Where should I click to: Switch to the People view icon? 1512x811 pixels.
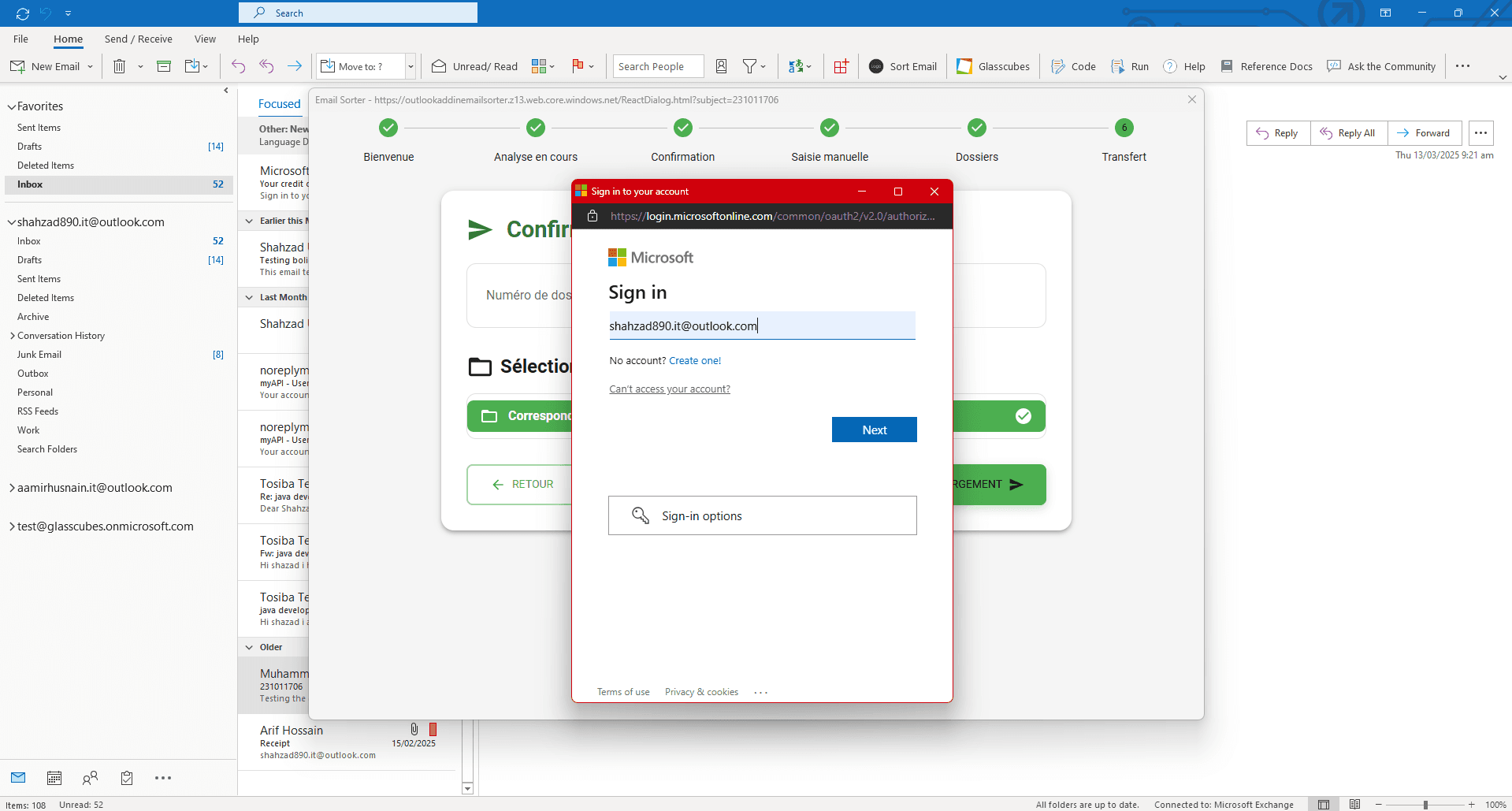(x=91, y=778)
